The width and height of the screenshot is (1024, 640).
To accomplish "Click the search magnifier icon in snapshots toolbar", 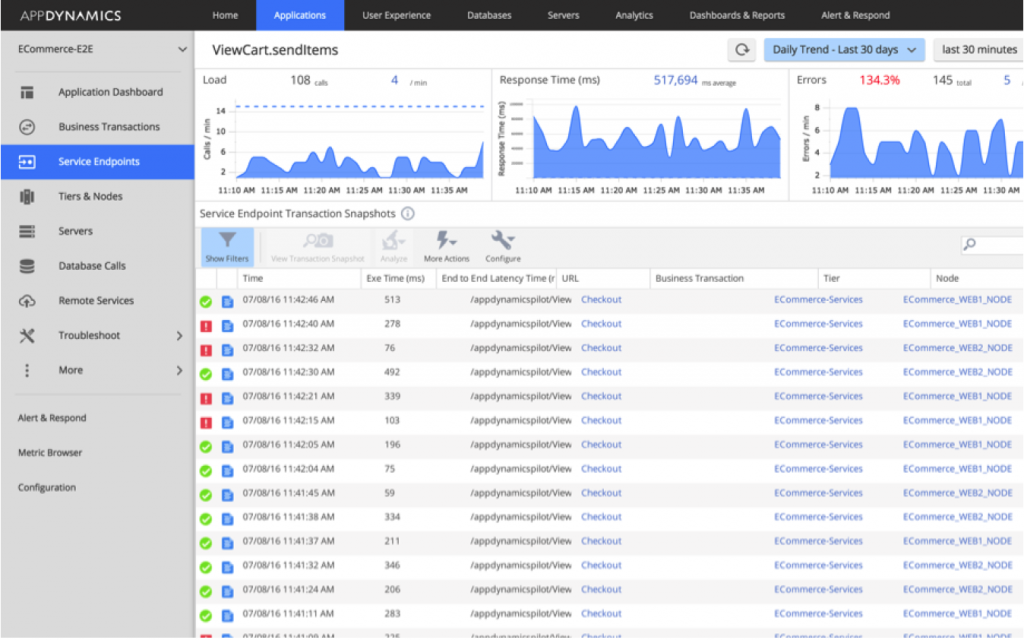I will tap(970, 244).
